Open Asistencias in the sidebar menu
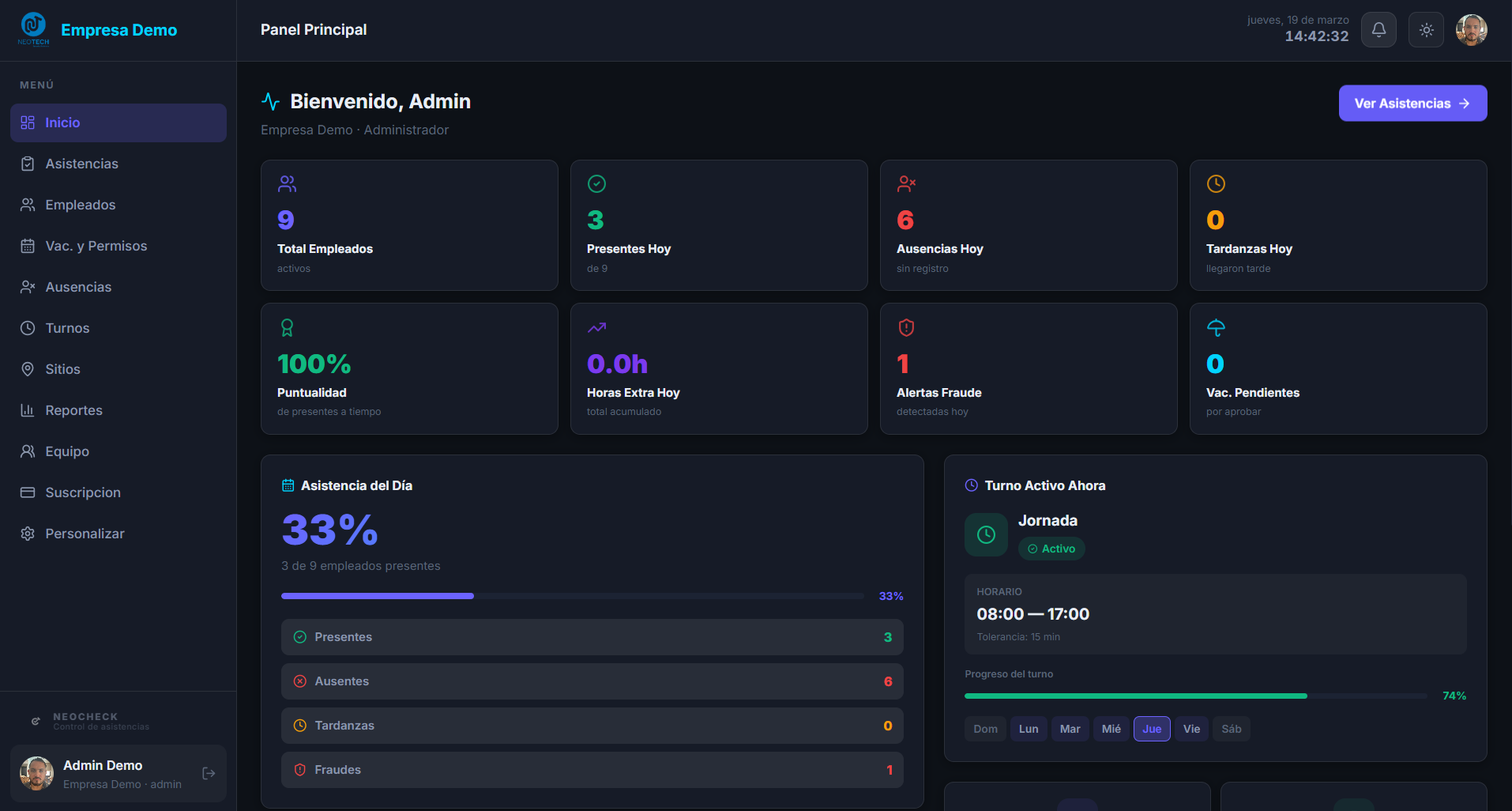1512x811 pixels. tap(81, 164)
